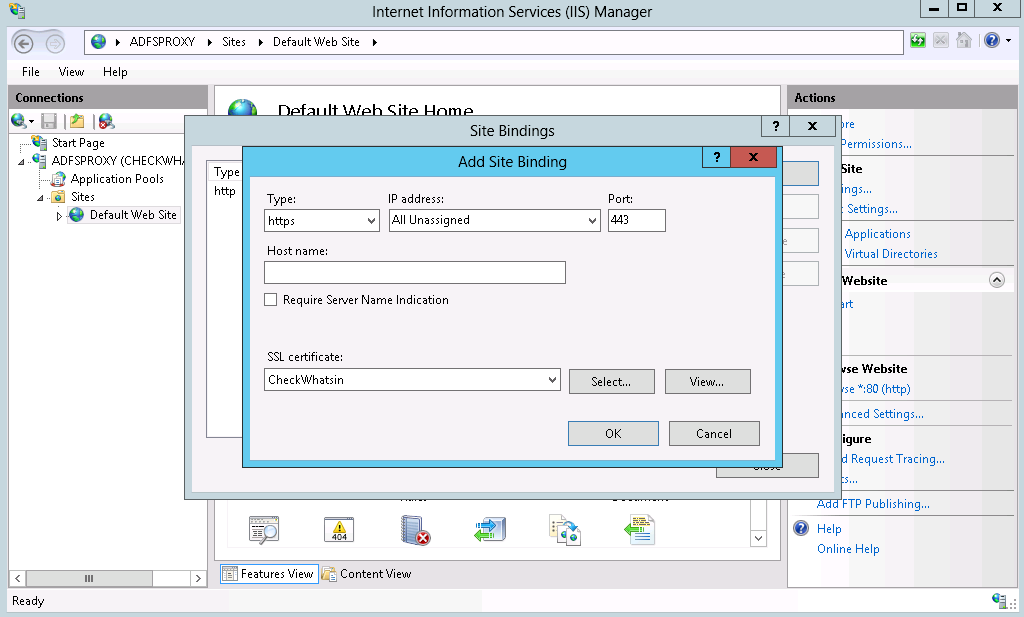
Task: Open the View menu
Action: pos(71,72)
